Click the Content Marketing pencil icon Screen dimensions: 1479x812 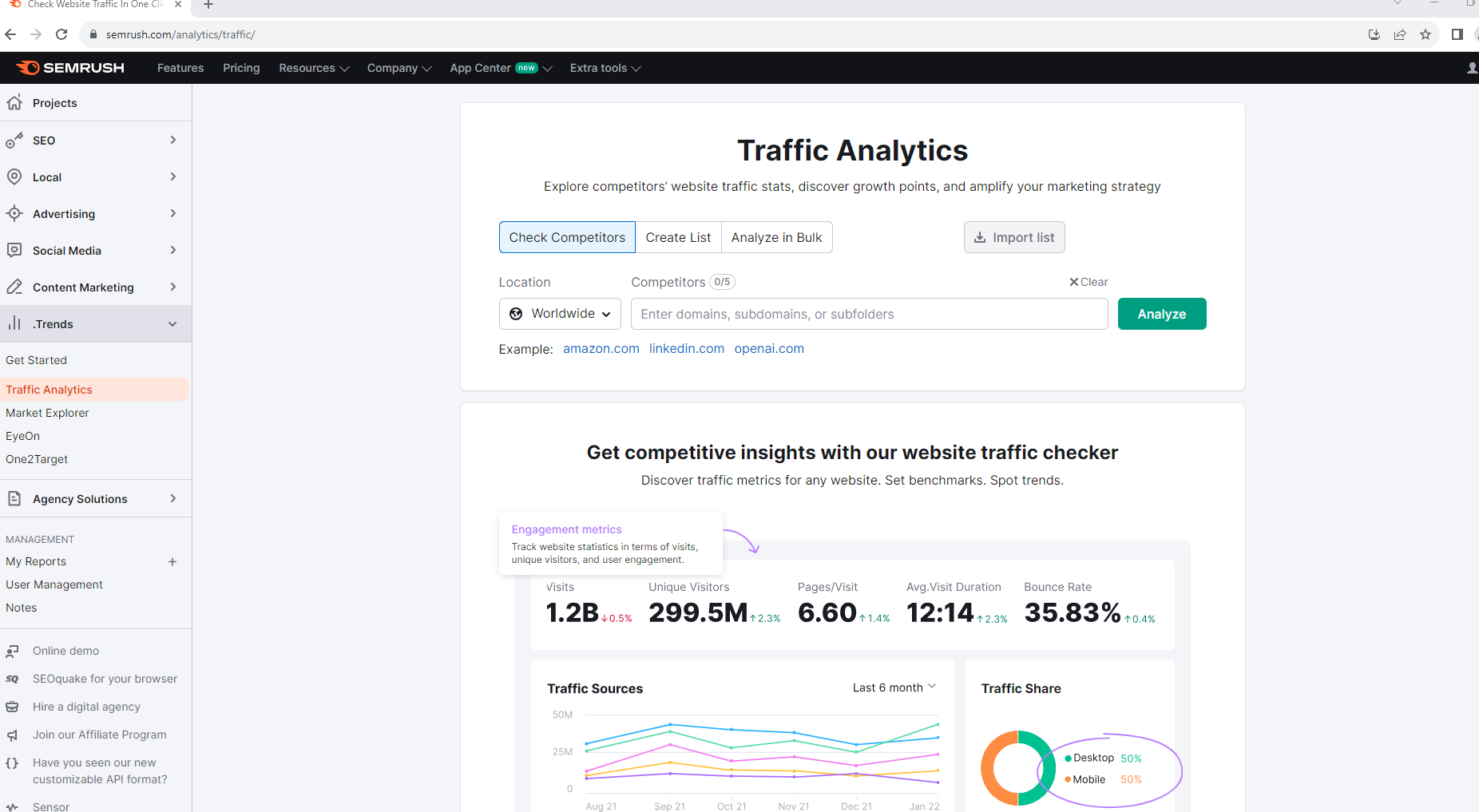pos(14,287)
